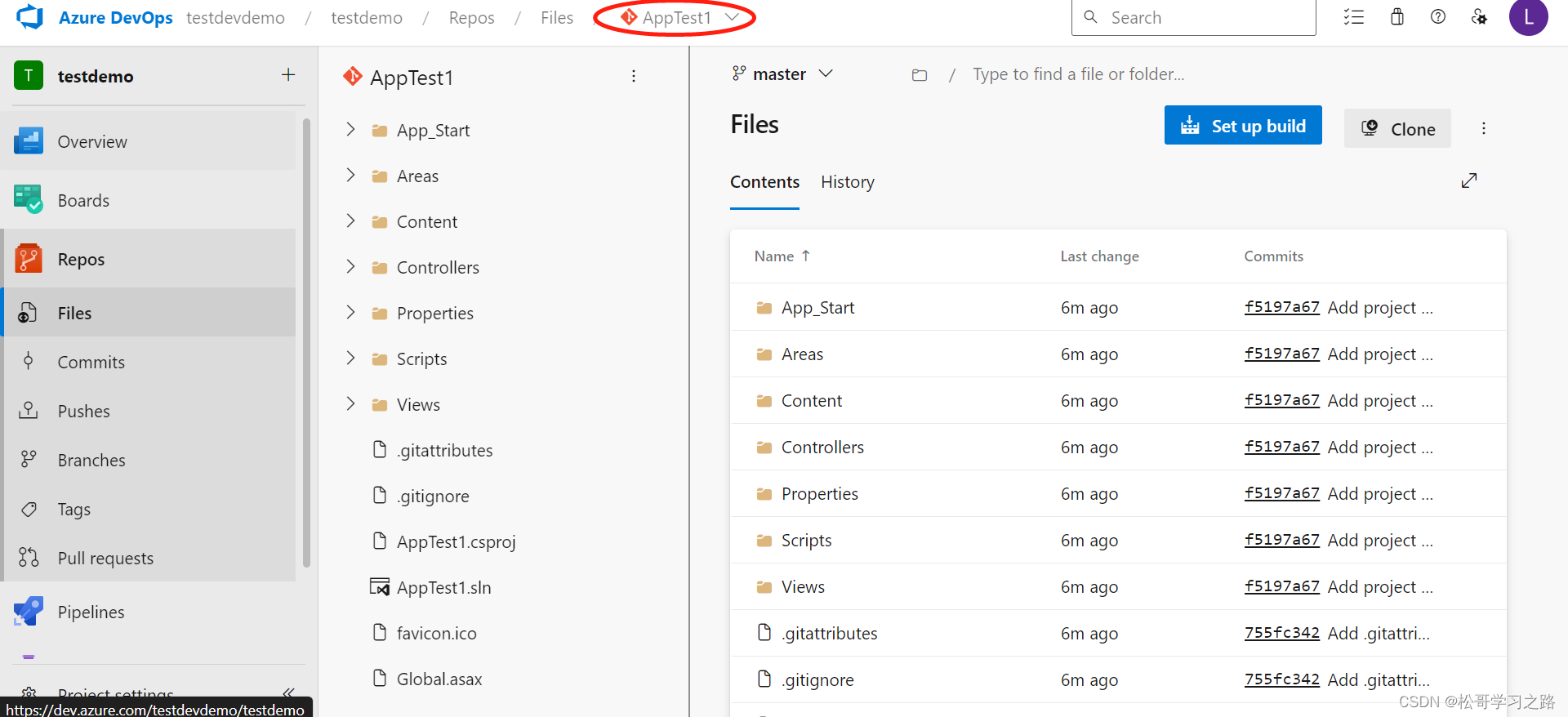Expand Views folder in tree
The width and height of the screenshot is (1568, 717).
(x=350, y=403)
